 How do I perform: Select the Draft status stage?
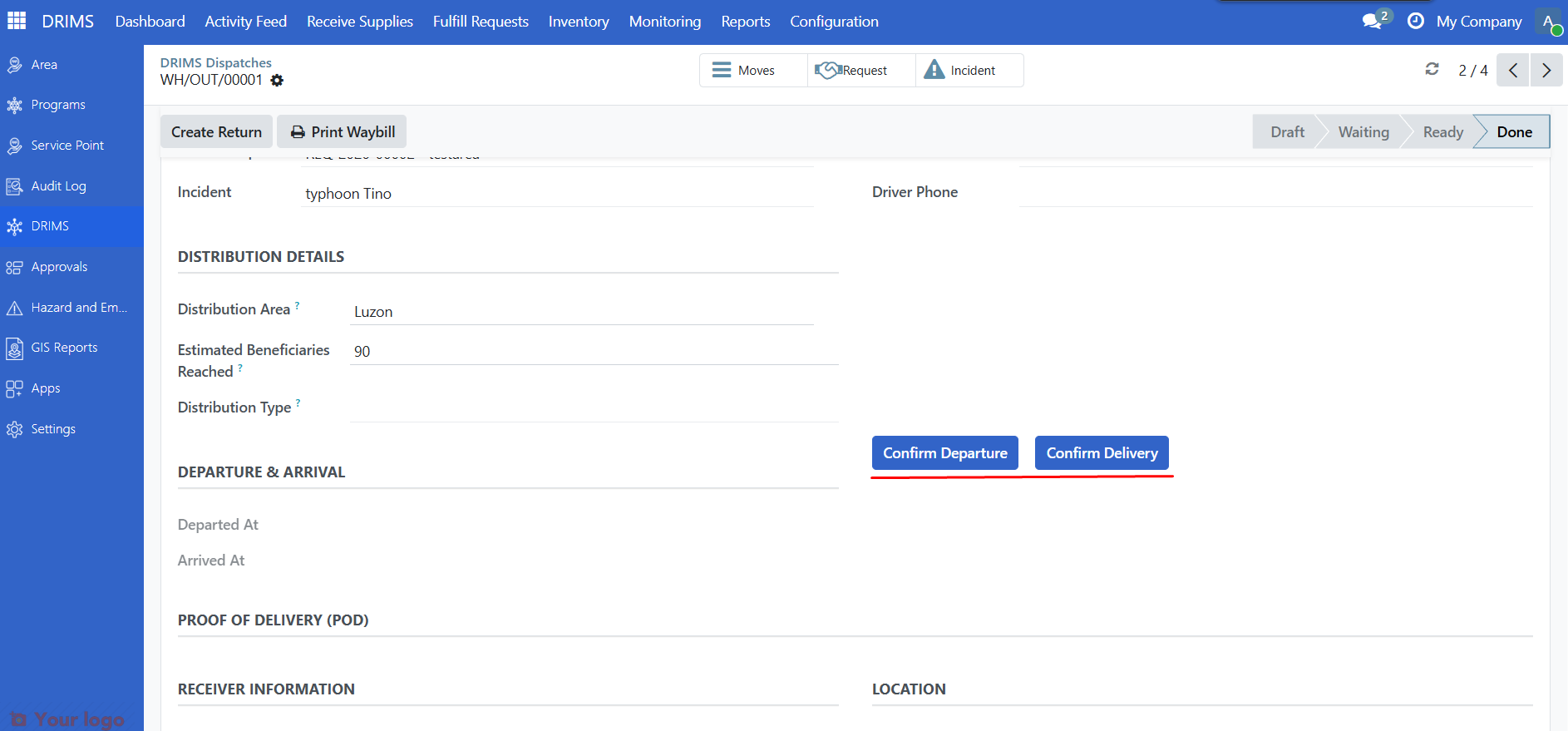(x=1287, y=132)
